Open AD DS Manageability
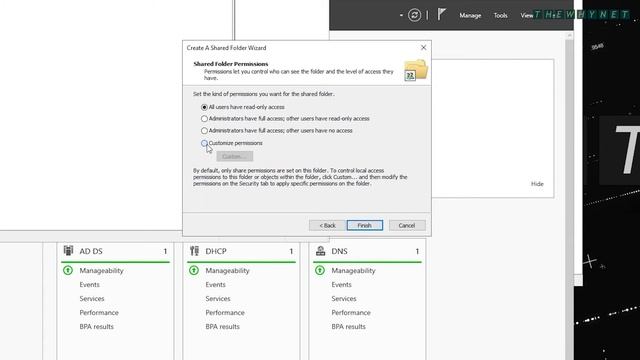Viewport: 640px width, 360px height. coord(101,271)
